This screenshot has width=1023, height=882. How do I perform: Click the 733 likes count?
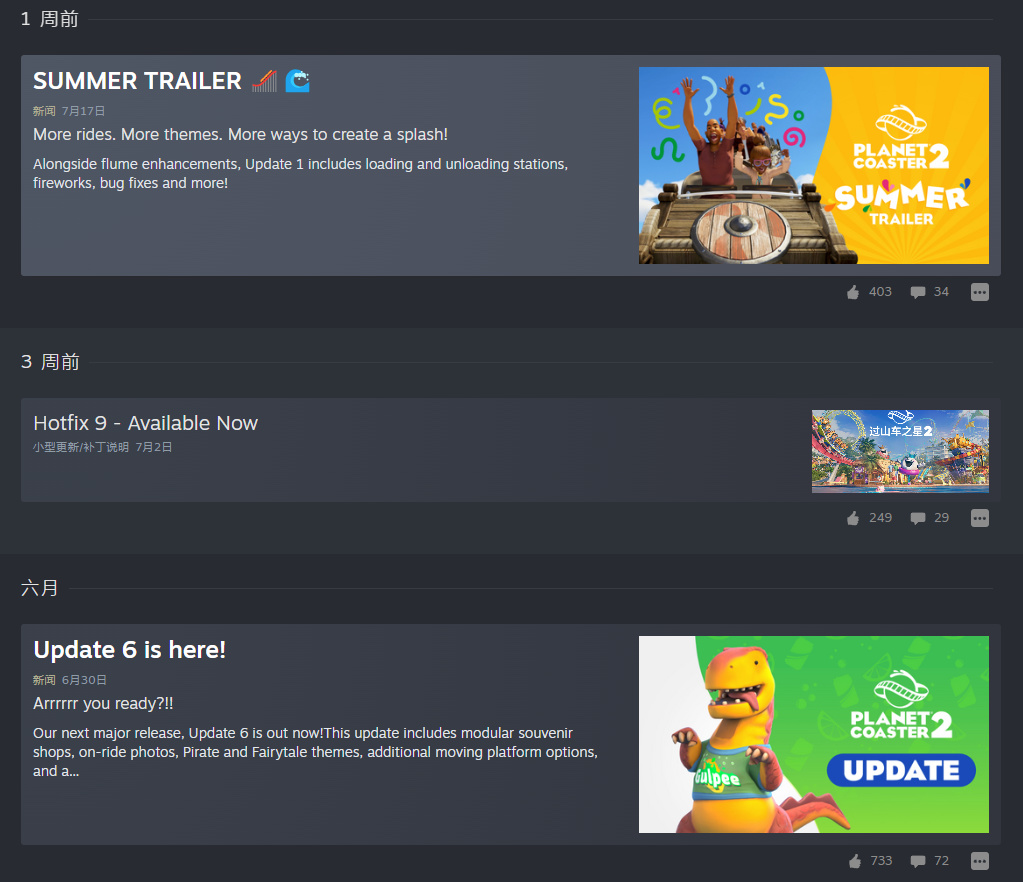click(x=881, y=861)
